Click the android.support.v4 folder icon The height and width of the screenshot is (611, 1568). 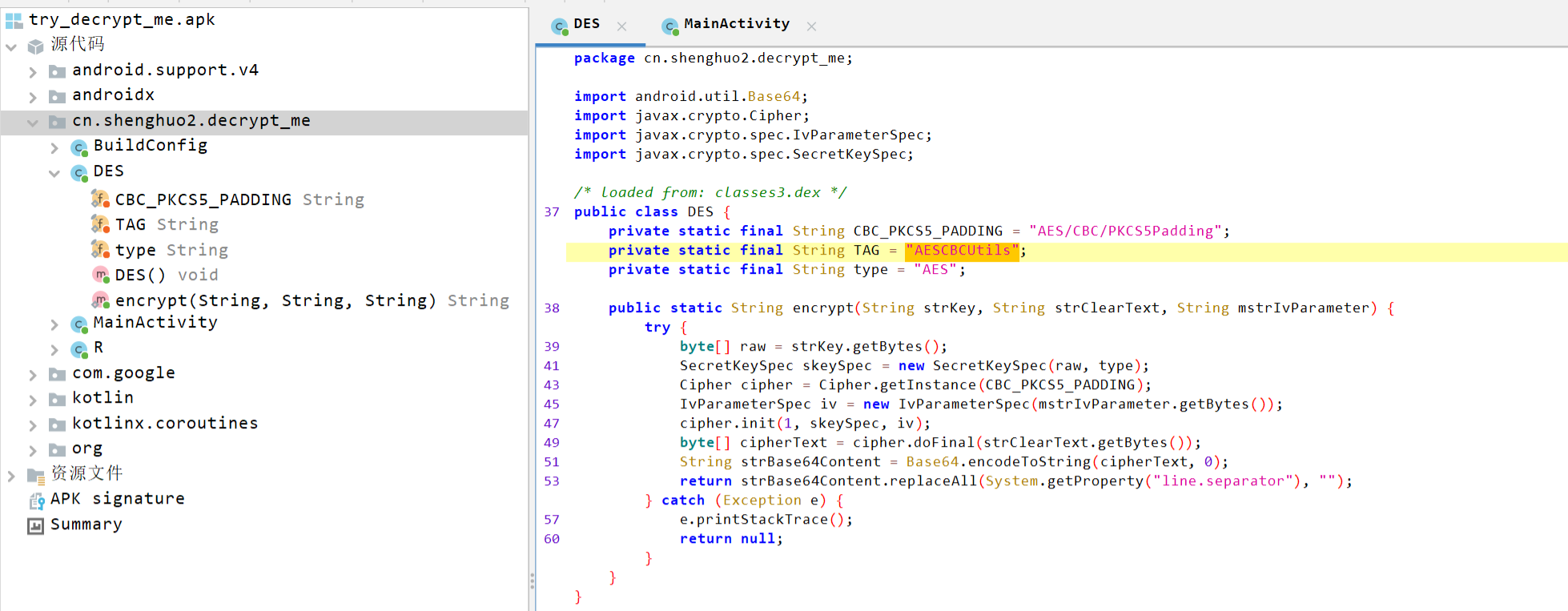coord(57,72)
